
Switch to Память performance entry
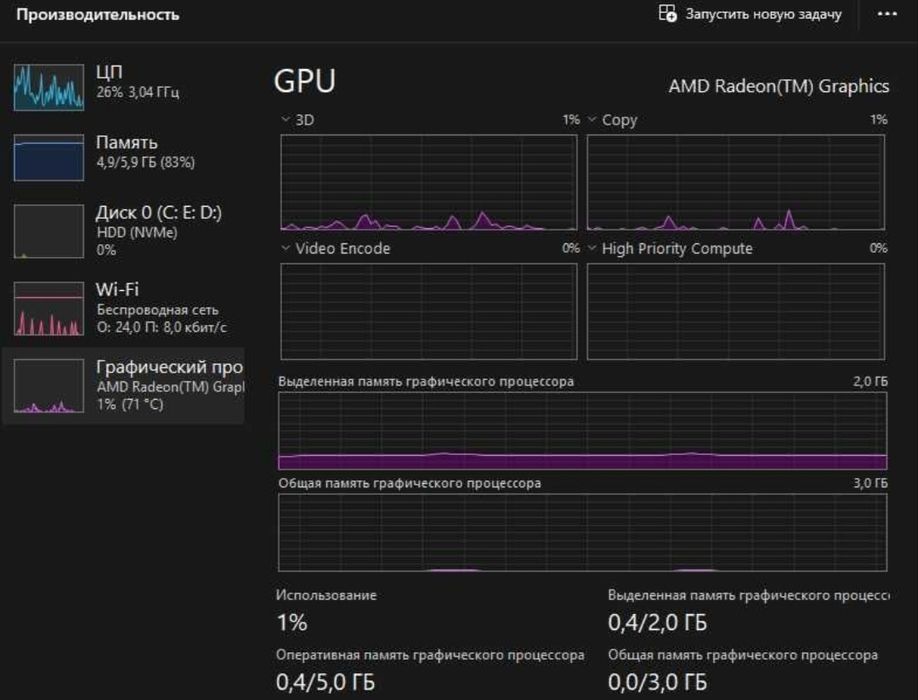tap(123, 157)
